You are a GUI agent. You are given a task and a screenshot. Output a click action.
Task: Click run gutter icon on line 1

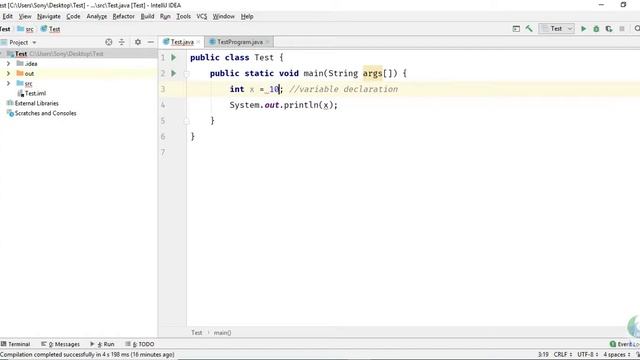(x=173, y=58)
